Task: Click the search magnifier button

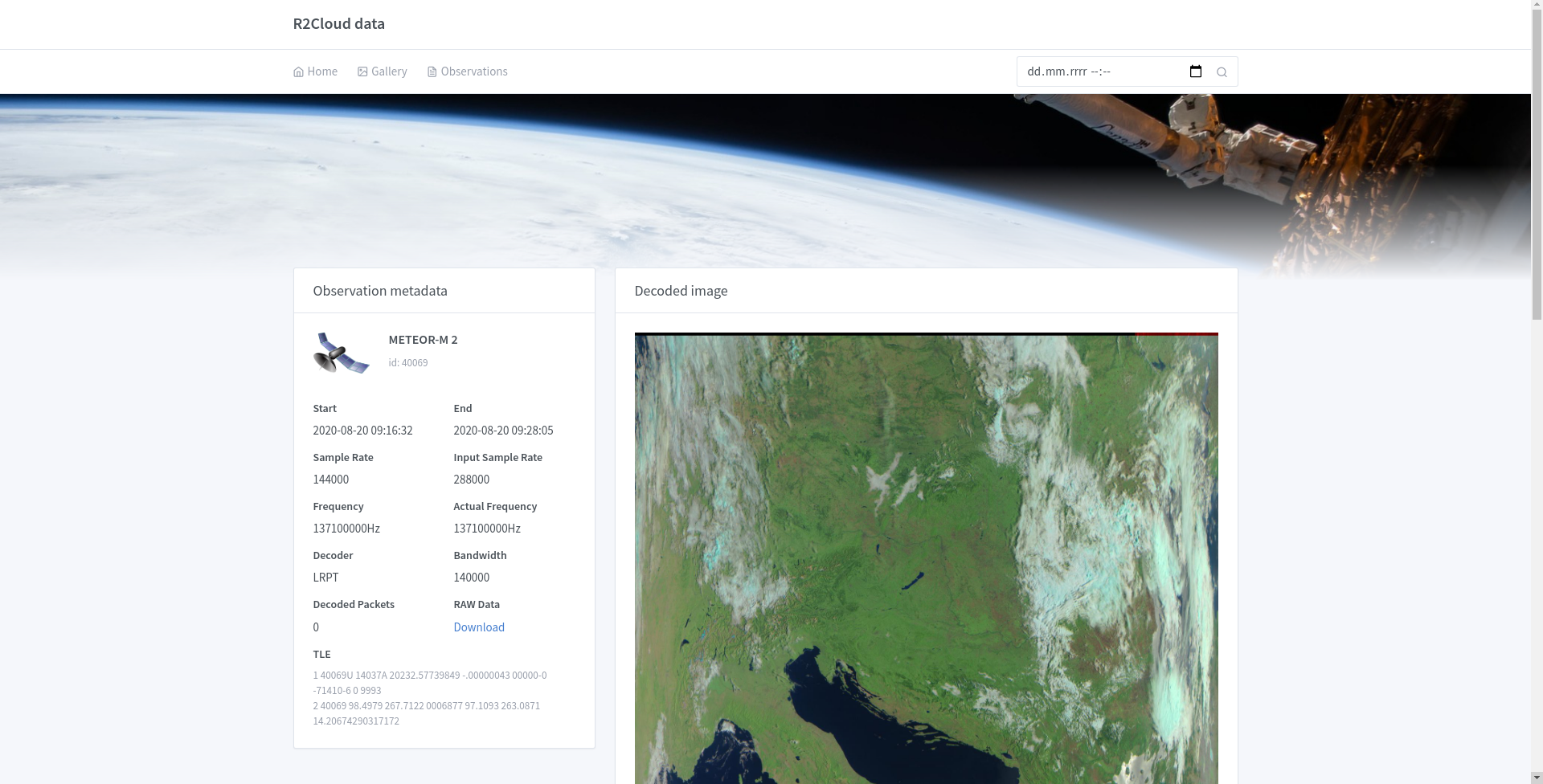Action: tap(1222, 72)
